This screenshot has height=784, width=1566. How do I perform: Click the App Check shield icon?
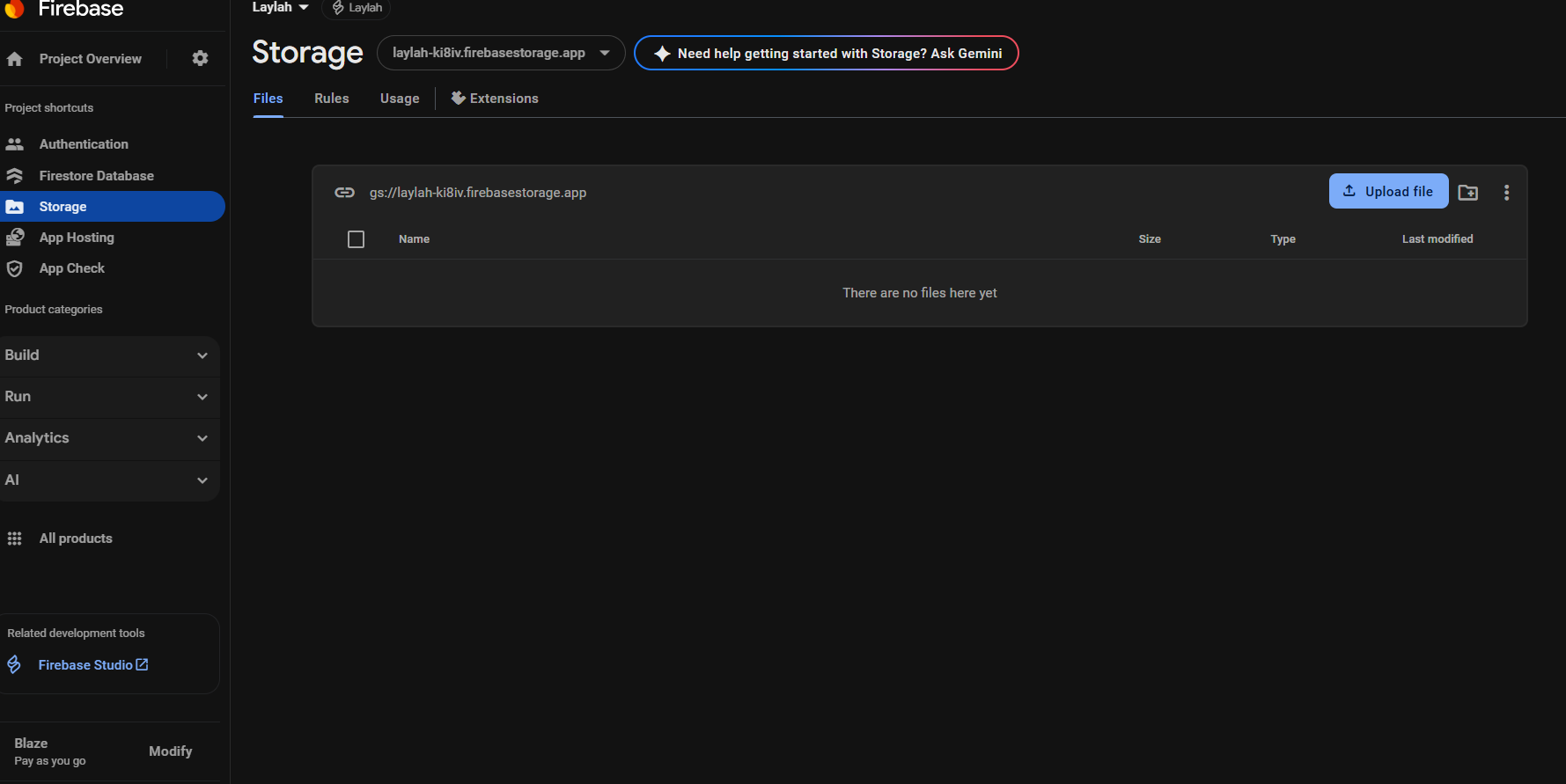[15, 268]
